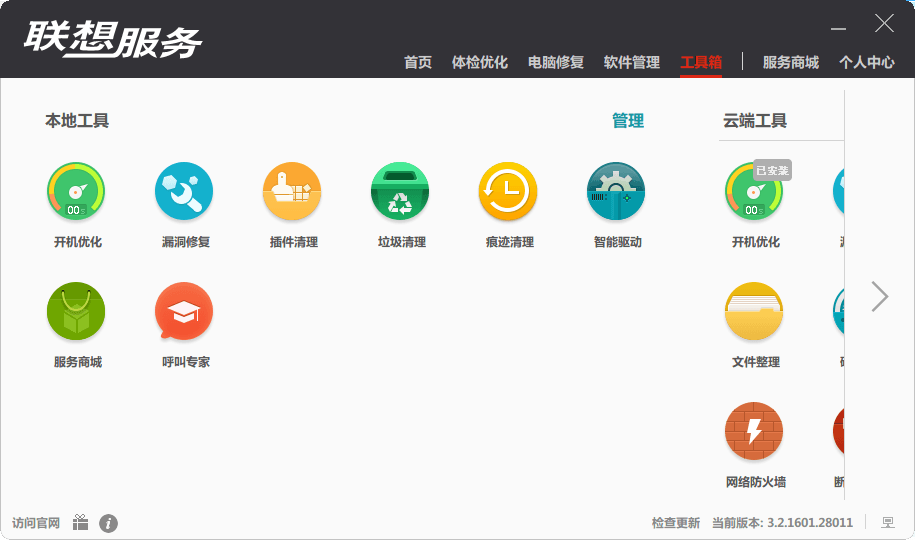Screen dimensions: 915x540
Task: Select the 软件管理 tab
Action: [x=632, y=62]
